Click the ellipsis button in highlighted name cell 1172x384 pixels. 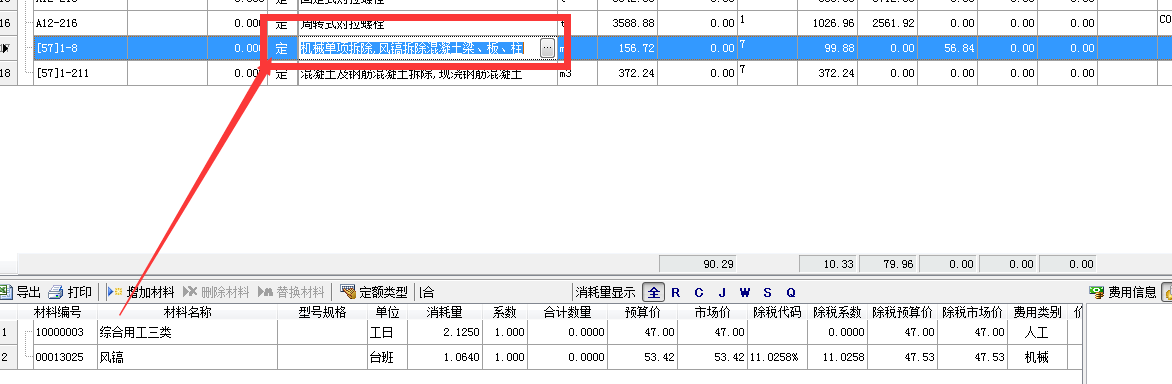[x=547, y=49]
